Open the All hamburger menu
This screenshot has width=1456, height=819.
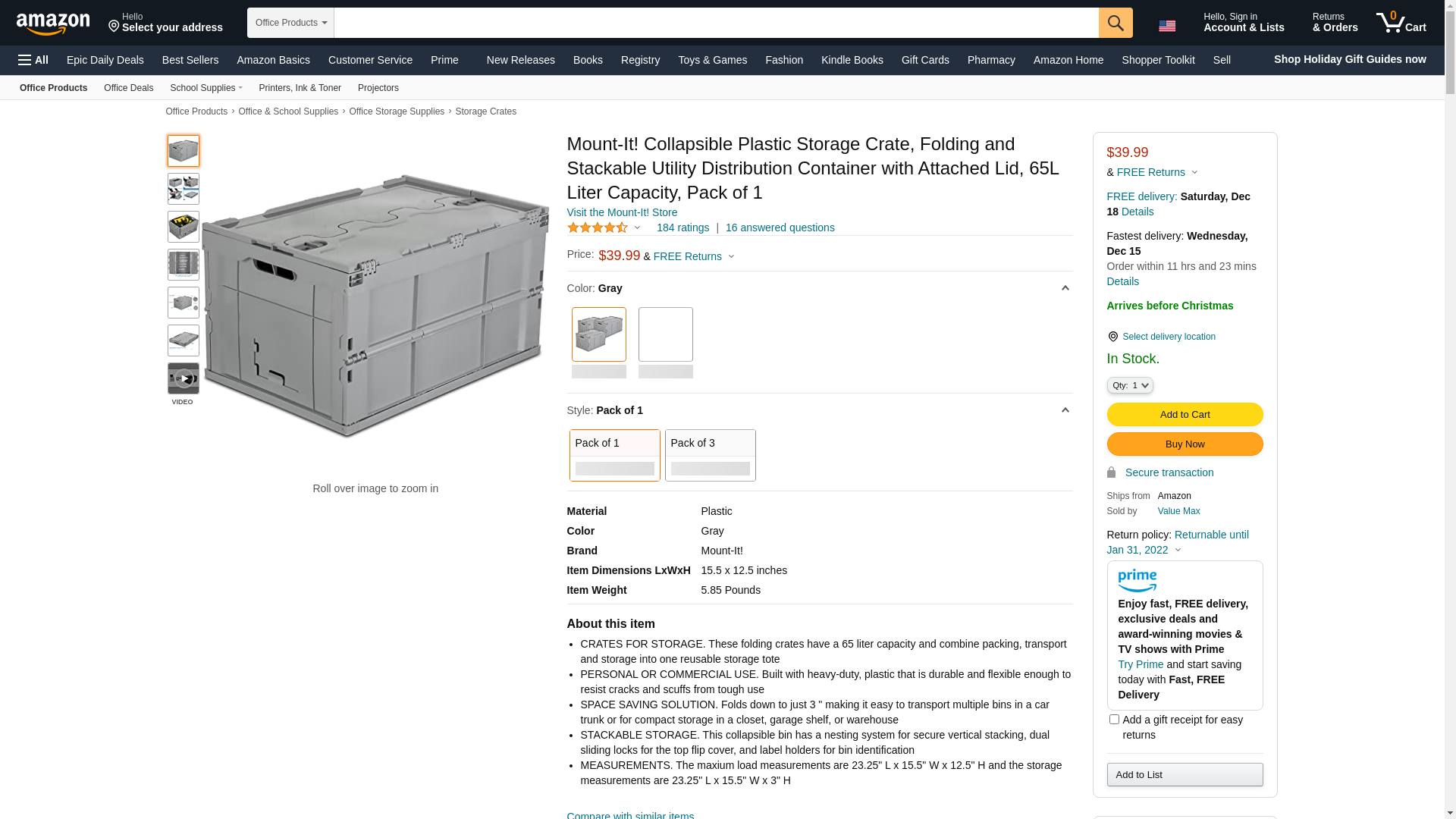(33, 60)
